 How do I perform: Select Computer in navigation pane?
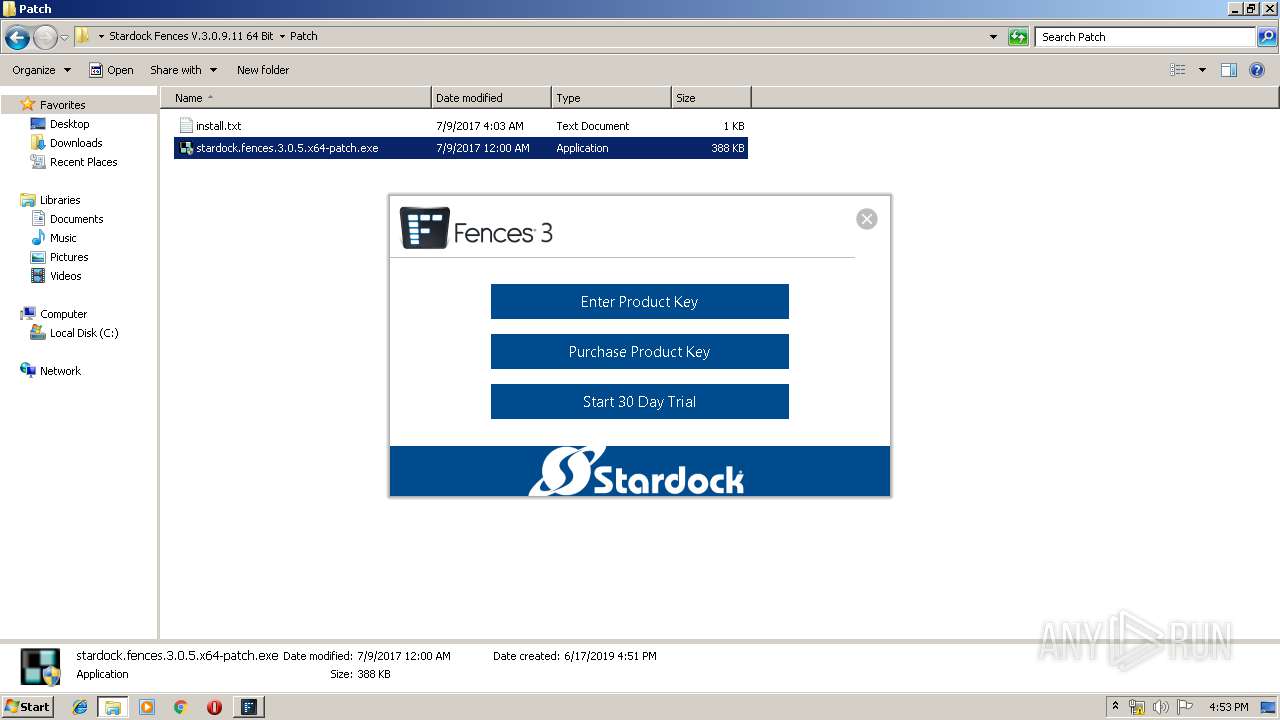tap(63, 314)
